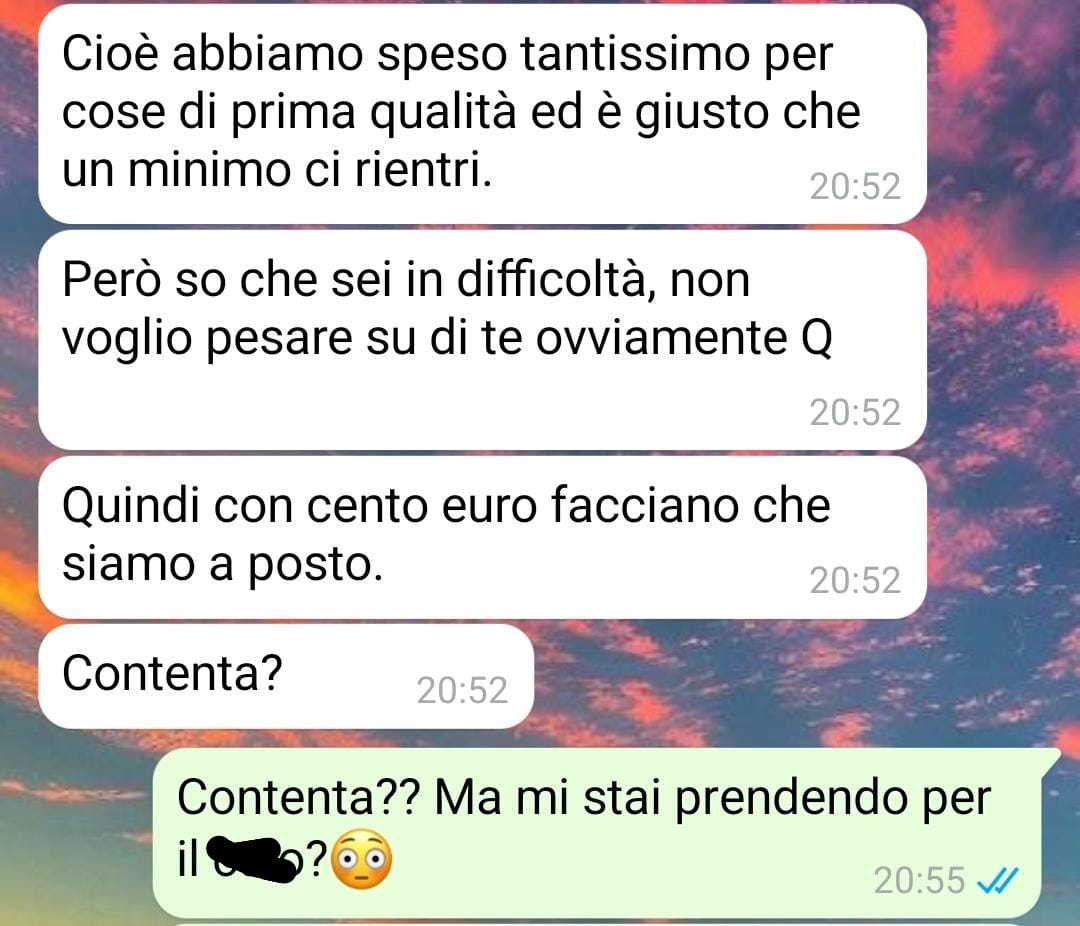Select the 'Cioè abbiamo speso tantissimo' message
Viewport: 1080px width, 926px height.
tap(482, 114)
